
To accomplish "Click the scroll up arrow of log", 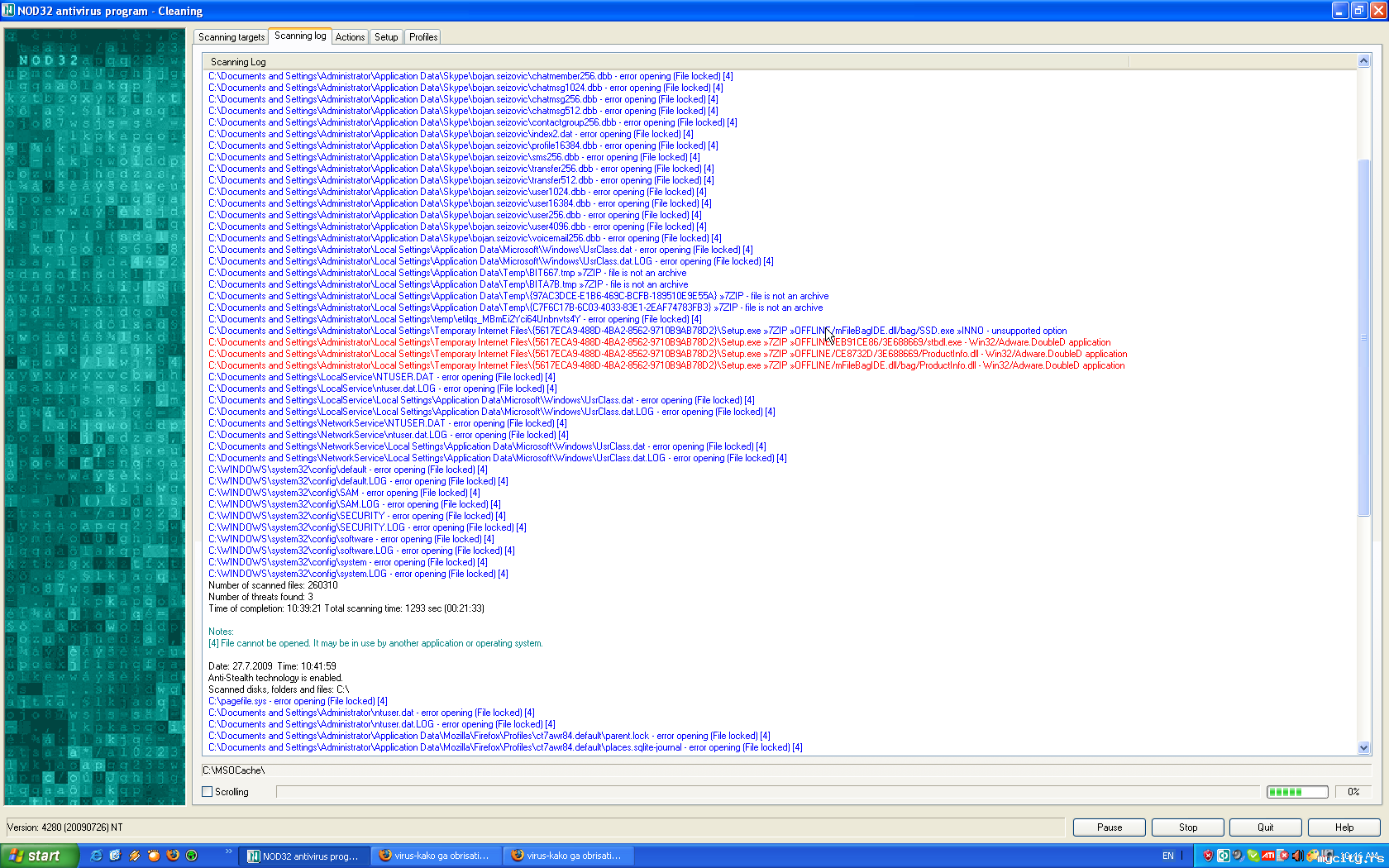I will click(x=1364, y=60).
